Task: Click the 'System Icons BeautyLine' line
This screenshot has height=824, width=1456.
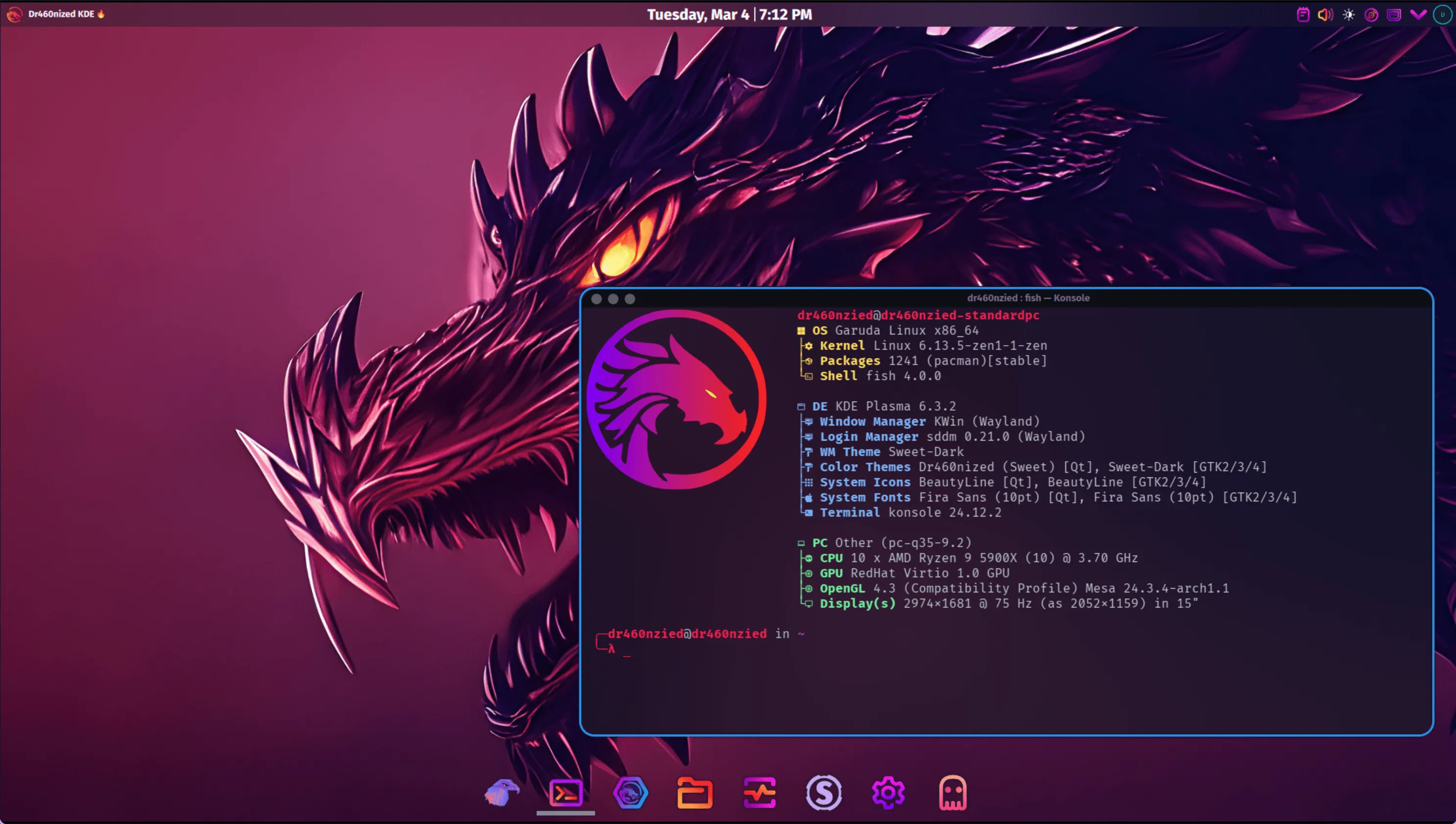Action: [x=1003, y=483]
